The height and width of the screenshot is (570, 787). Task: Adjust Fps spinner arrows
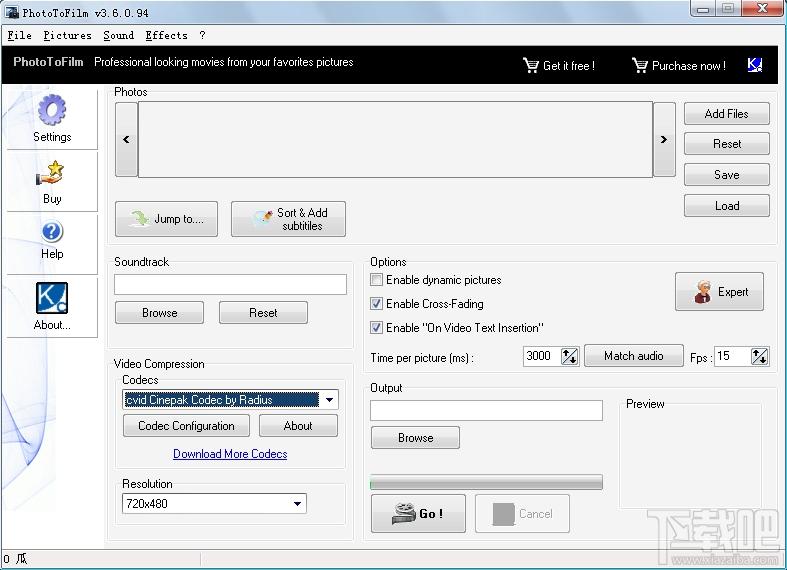coord(759,356)
